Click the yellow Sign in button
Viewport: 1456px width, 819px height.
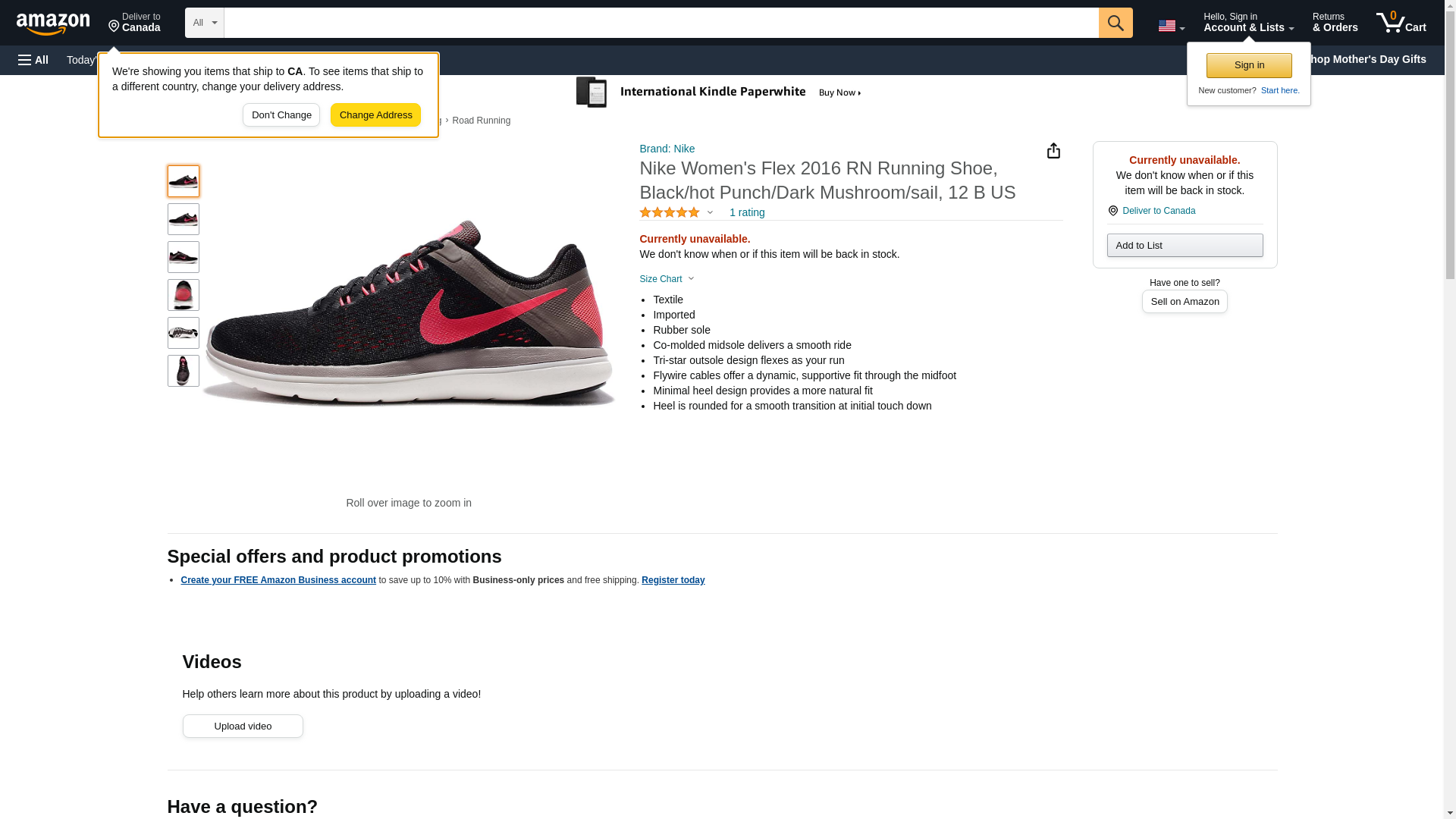[1249, 65]
